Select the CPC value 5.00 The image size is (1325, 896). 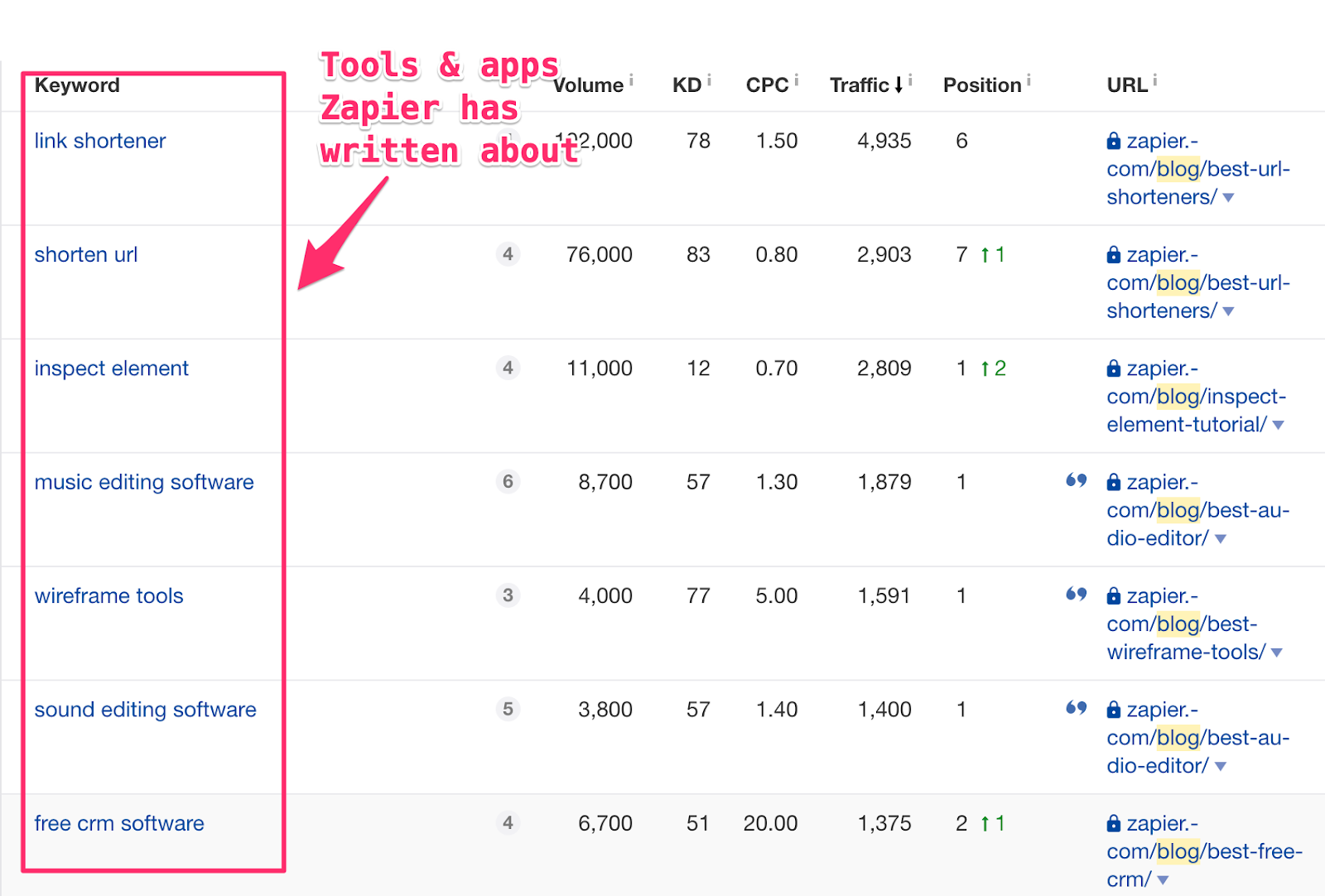tap(776, 595)
